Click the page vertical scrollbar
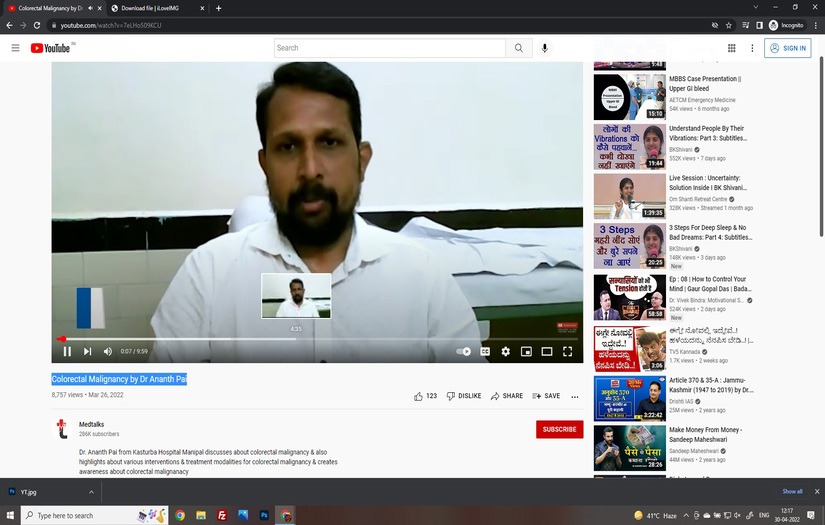825x525 pixels. pyautogui.click(x=821, y=145)
